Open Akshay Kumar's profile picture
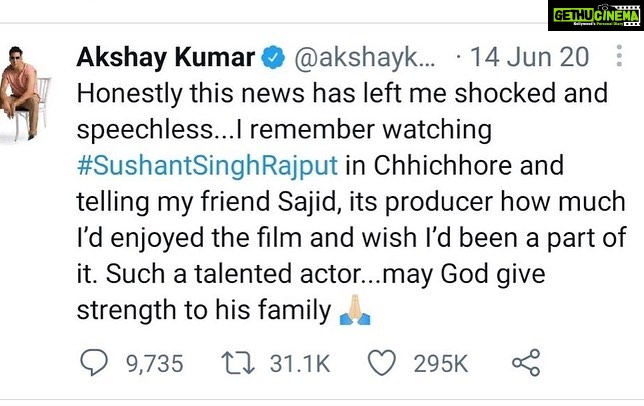This screenshot has width=644, height=406. [x=25, y=94]
